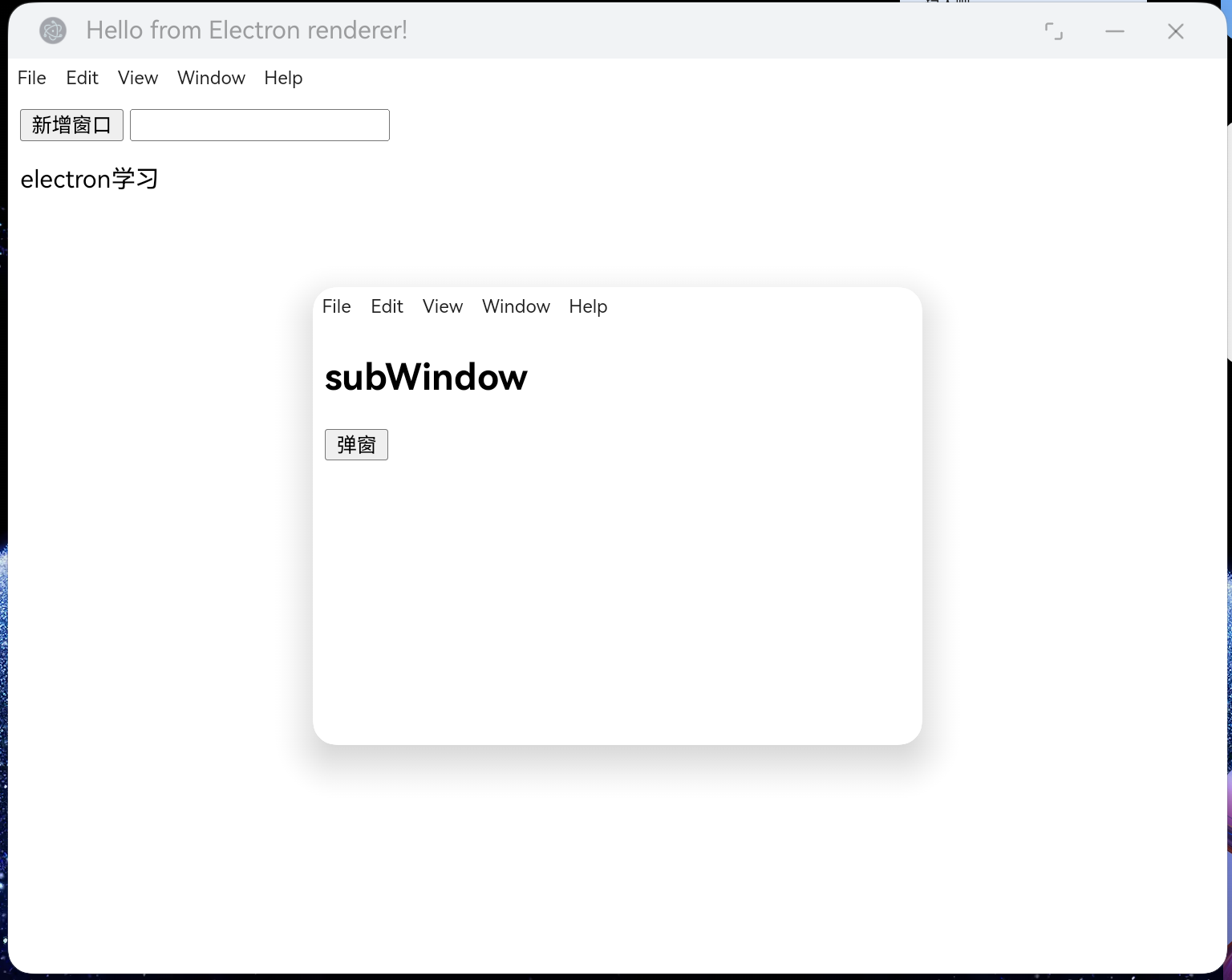Open the Edit menu in main window

[82, 78]
